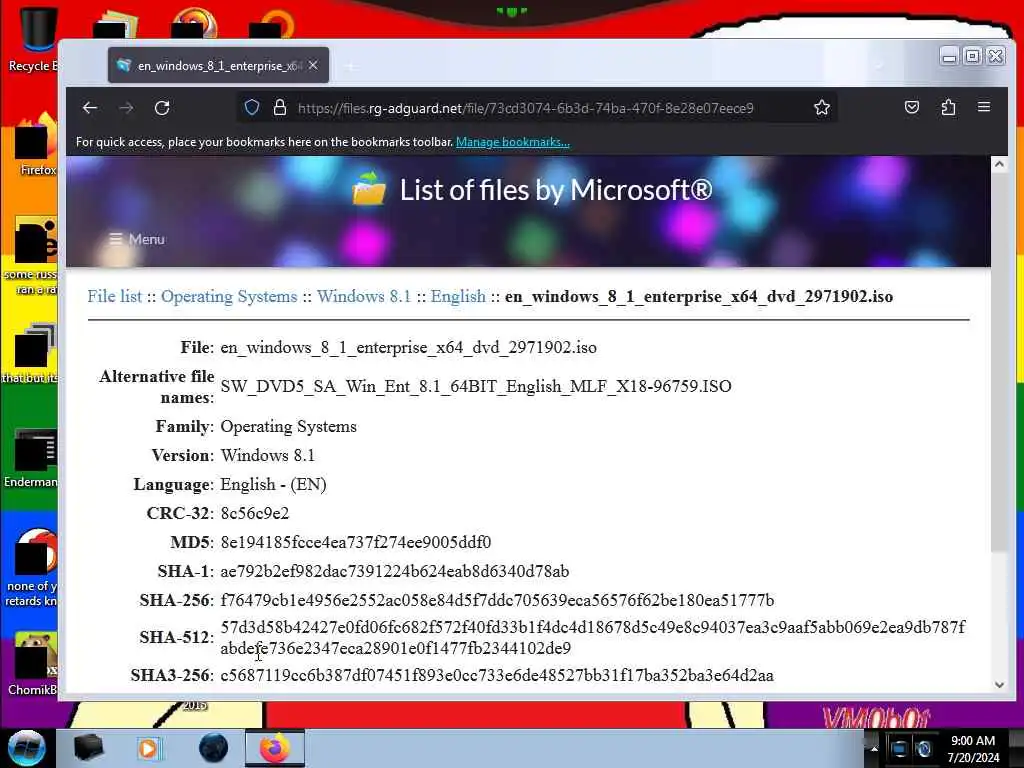The width and height of the screenshot is (1024, 768).
Task: Close the en_windows_8_1_enterprise tab
Action: (x=313, y=65)
